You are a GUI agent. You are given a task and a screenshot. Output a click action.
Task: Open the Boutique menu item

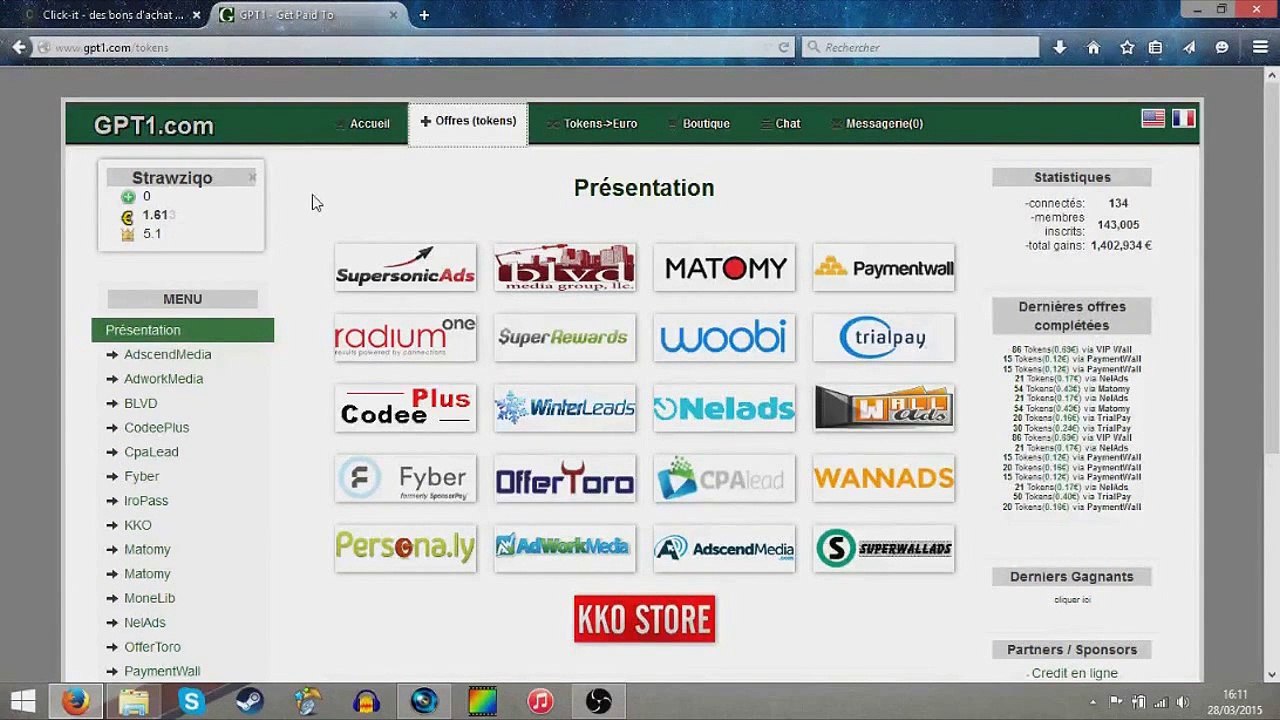699,124
